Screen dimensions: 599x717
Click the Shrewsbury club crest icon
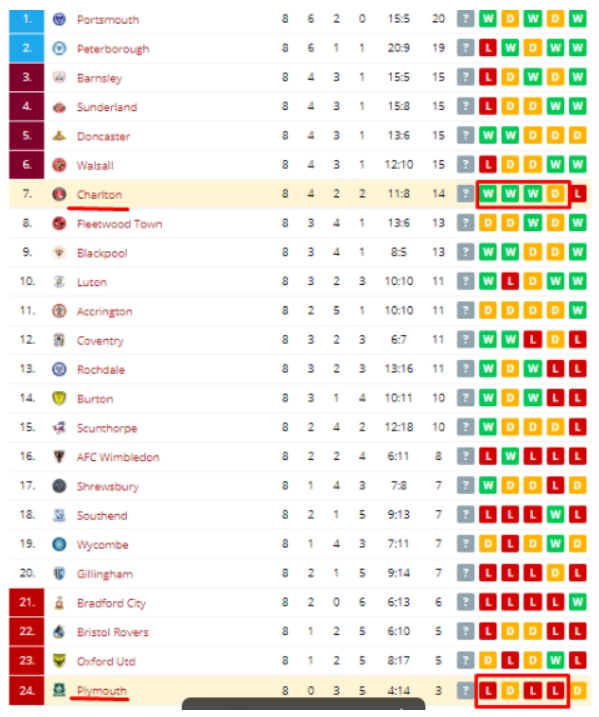59,486
